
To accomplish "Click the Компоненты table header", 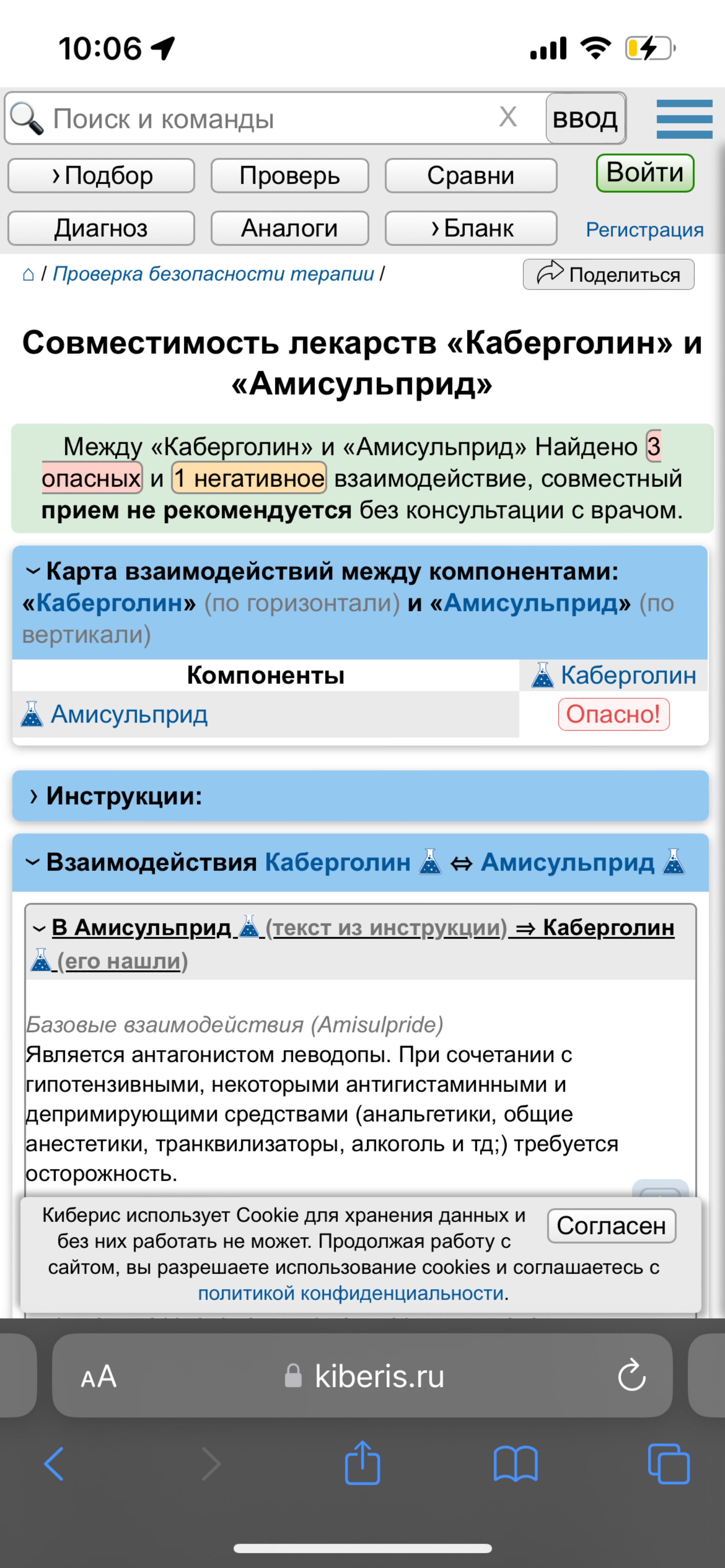I will (265, 675).
